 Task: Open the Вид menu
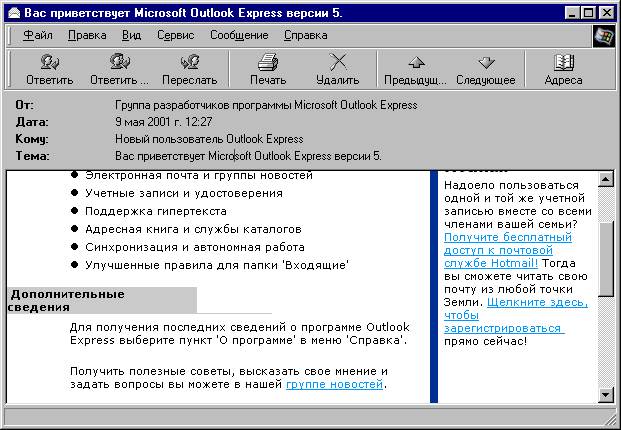pyautogui.click(x=131, y=35)
